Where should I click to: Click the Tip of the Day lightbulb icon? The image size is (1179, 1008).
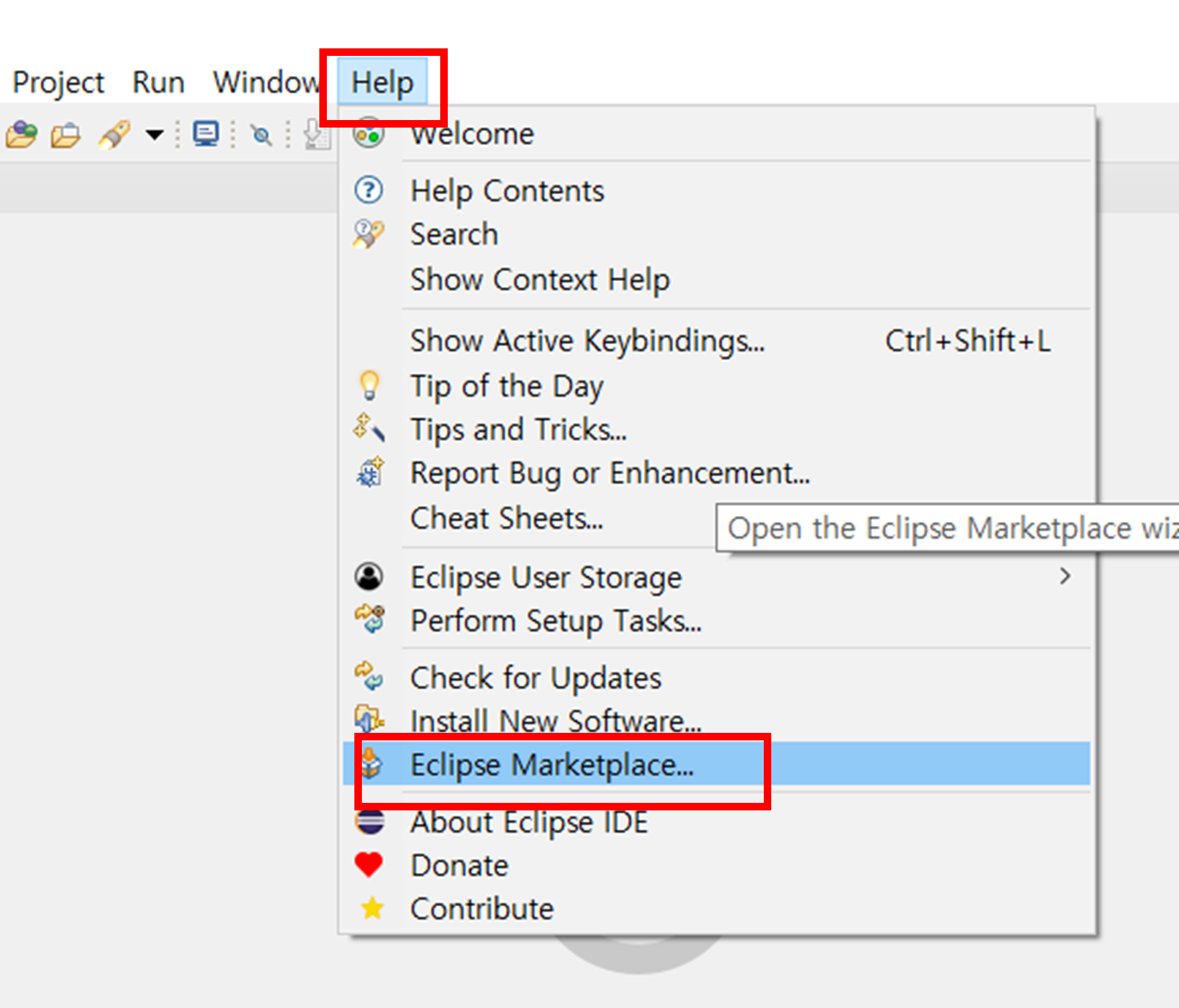(369, 385)
